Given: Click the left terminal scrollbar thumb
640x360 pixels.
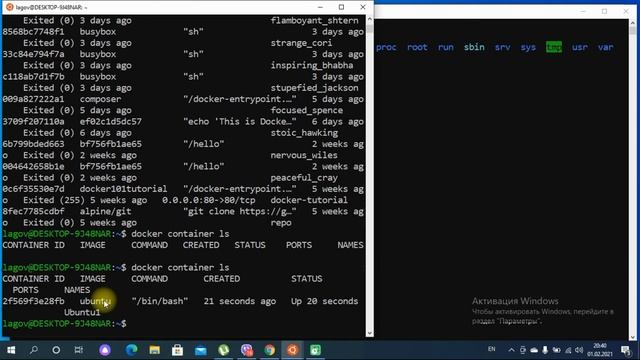Looking at the screenshot, I should [369, 29].
